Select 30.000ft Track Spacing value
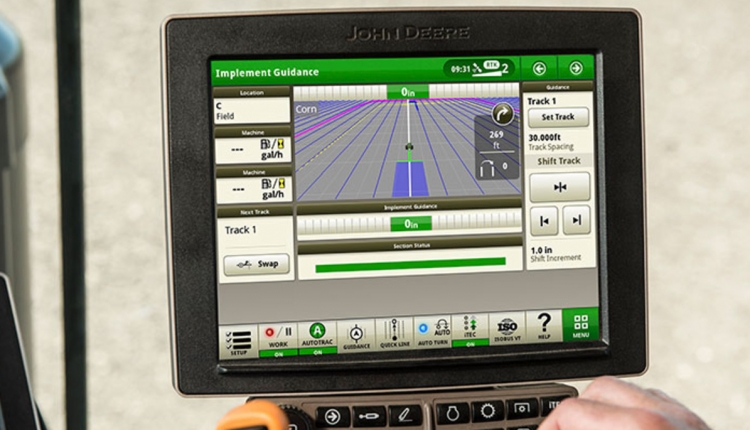This screenshot has width=750, height=430. point(545,138)
